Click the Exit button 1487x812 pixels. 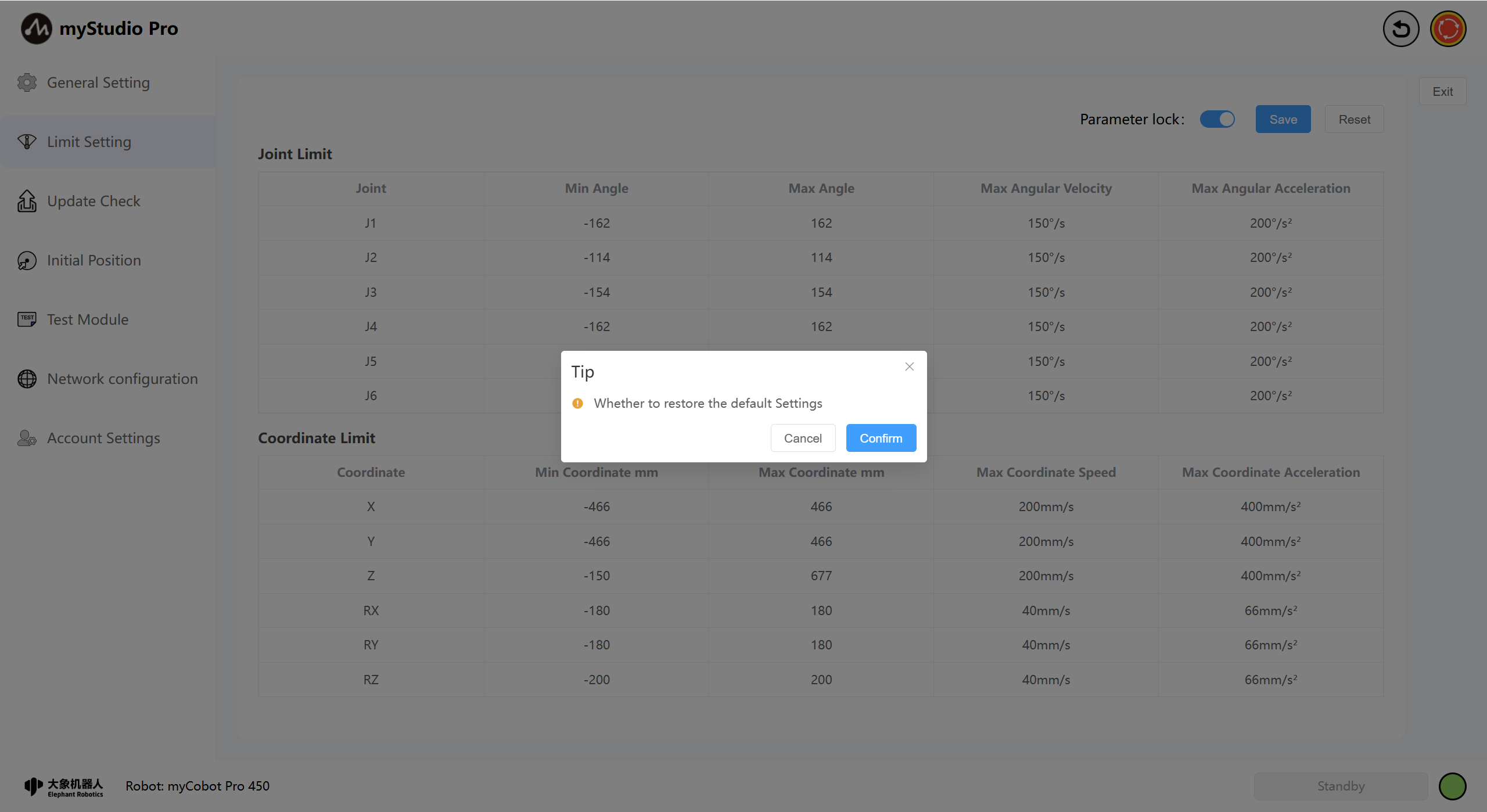click(1442, 92)
